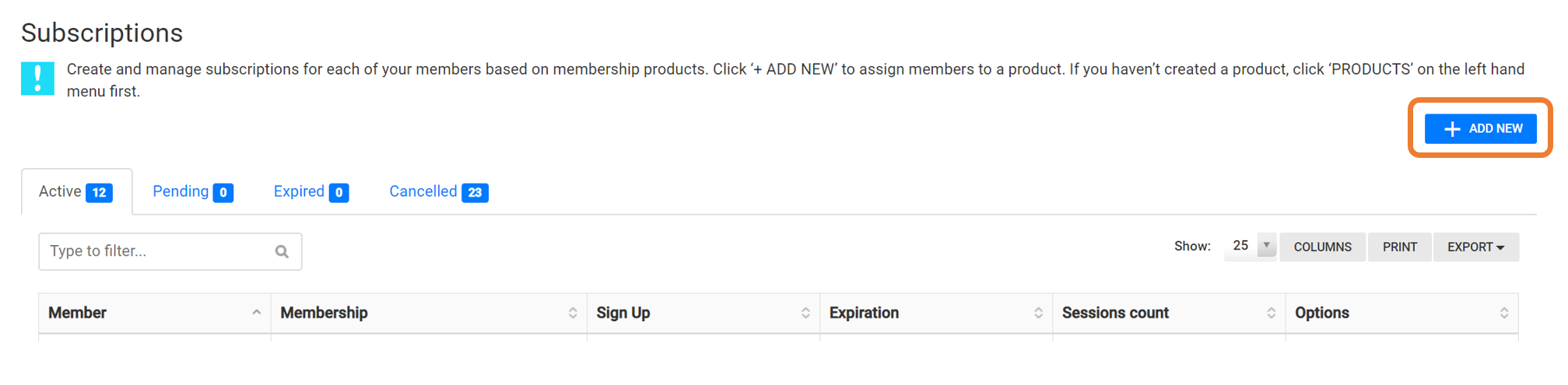Viewport: 1568px width, 385px height.
Task: Click the ADD NEW button
Action: tap(1480, 128)
